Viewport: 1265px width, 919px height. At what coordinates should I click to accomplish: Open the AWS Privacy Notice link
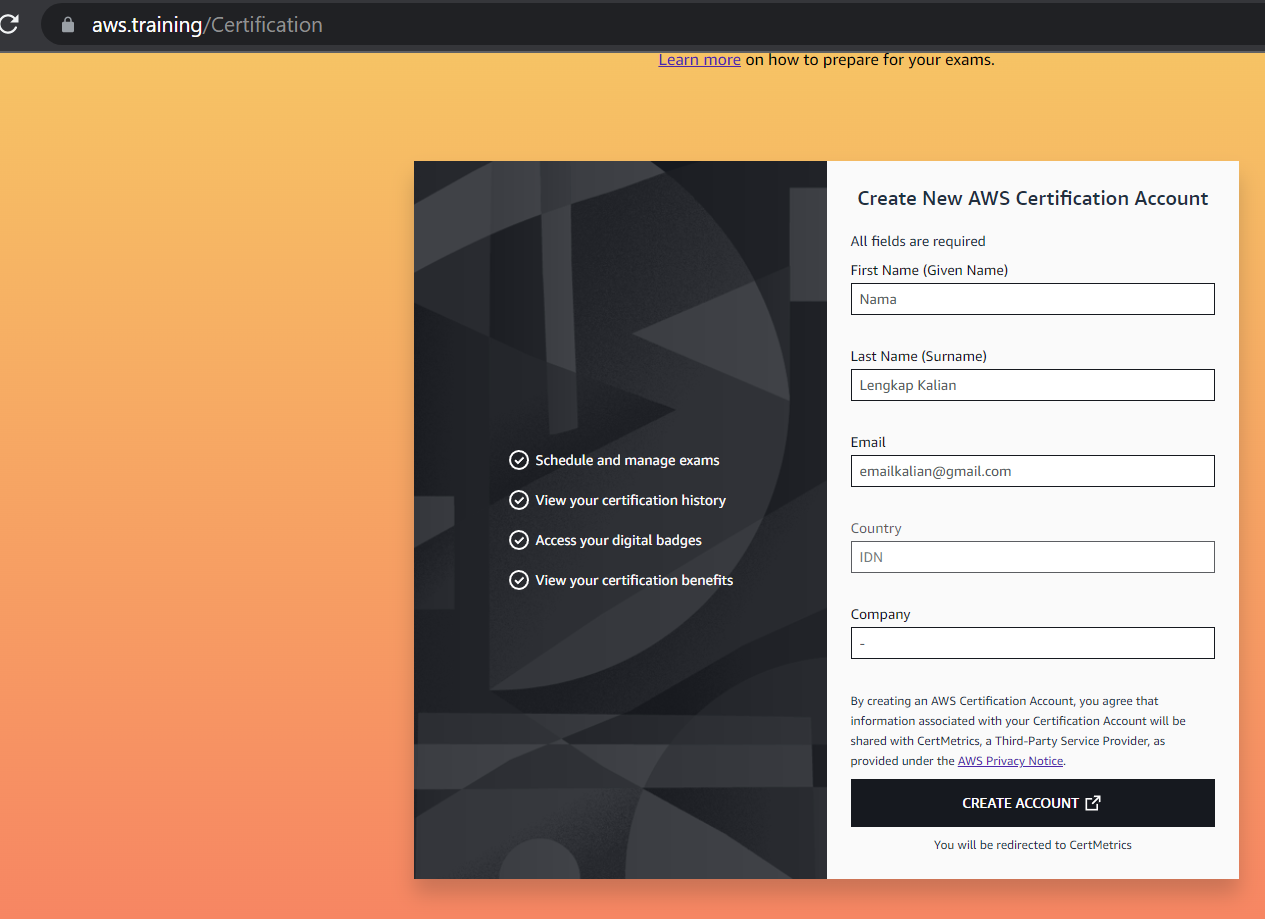click(x=1010, y=761)
